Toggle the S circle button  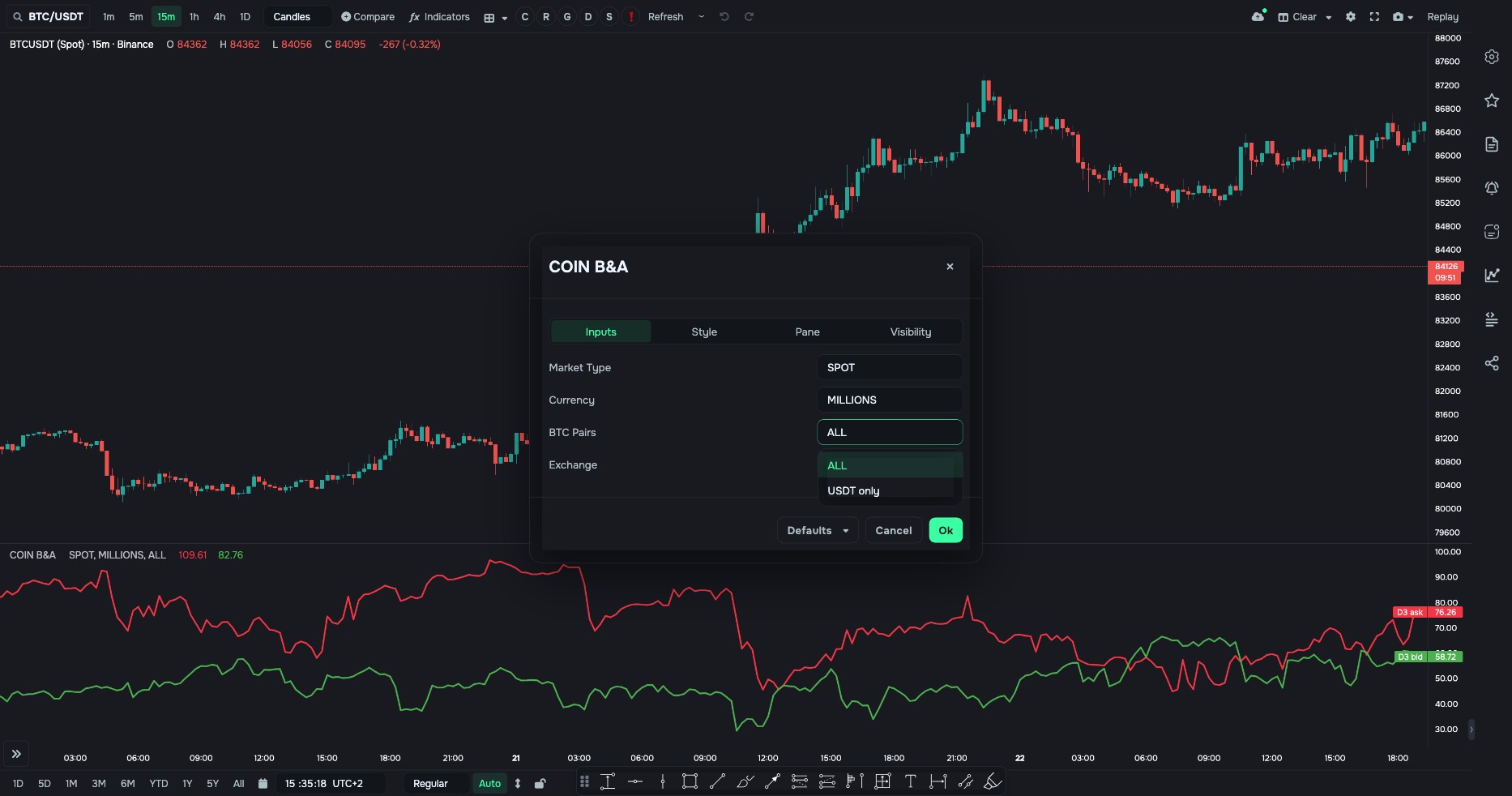pyautogui.click(x=609, y=16)
